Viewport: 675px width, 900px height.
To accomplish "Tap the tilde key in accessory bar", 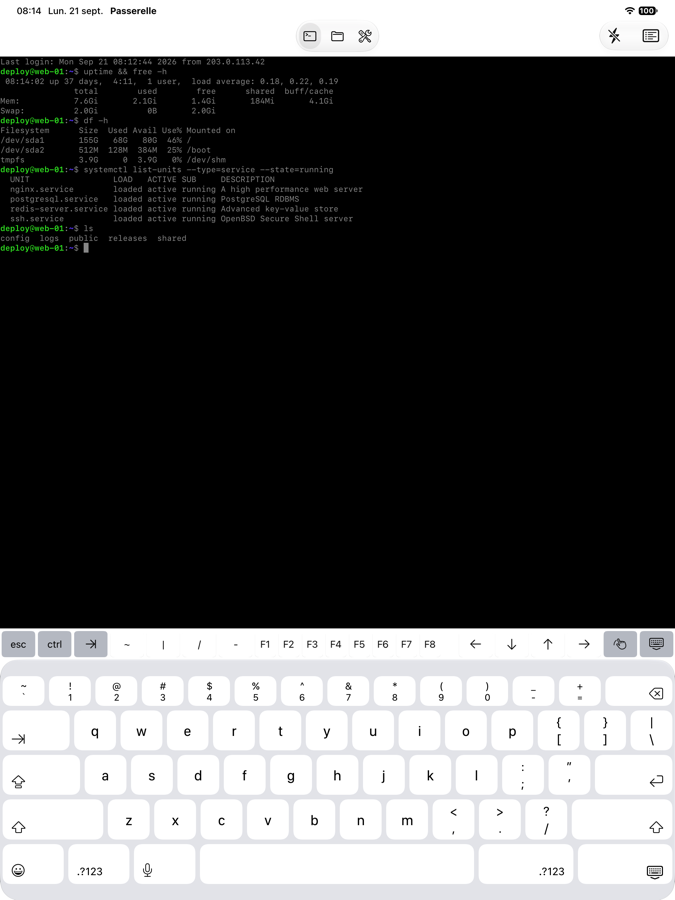I will pyautogui.click(x=127, y=644).
